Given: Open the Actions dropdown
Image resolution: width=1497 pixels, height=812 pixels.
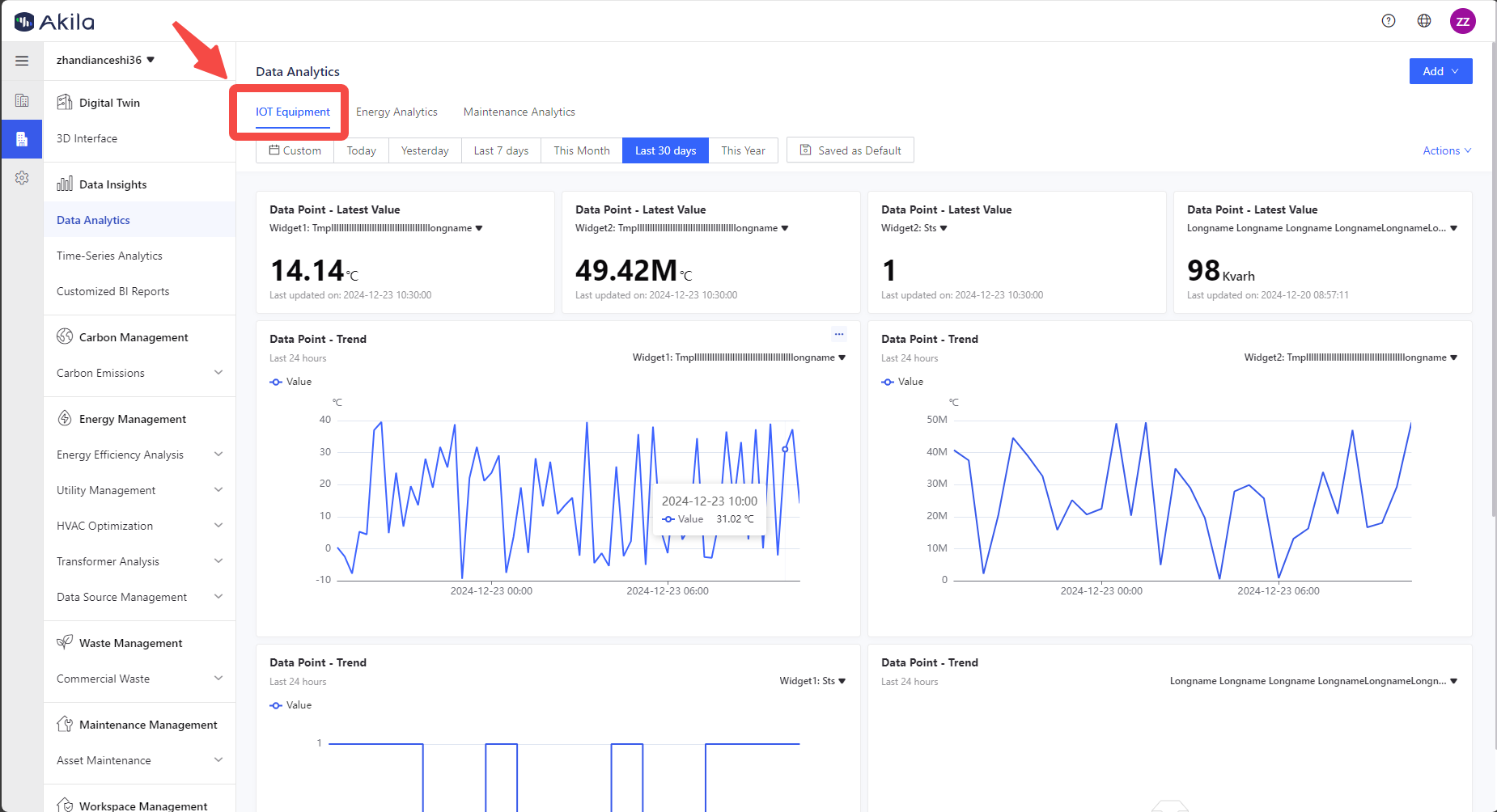Looking at the screenshot, I should (x=1447, y=150).
